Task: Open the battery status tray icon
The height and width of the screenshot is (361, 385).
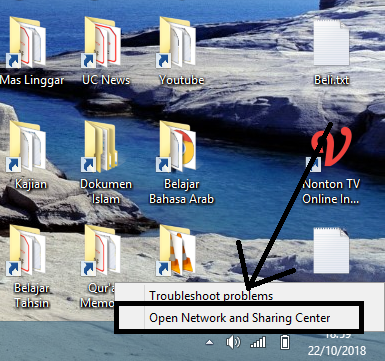Action: (x=285, y=342)
